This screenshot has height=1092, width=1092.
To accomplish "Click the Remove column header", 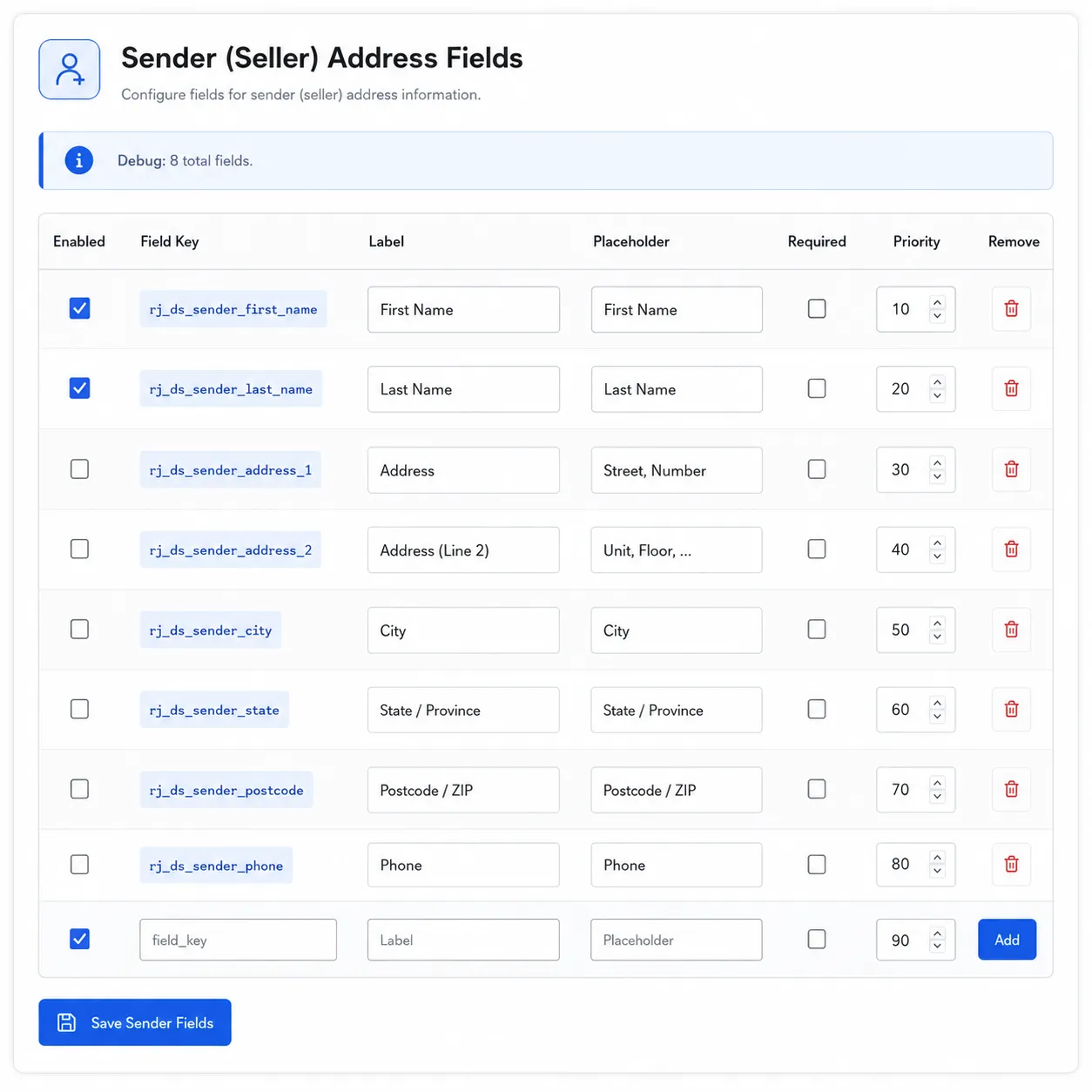I will 1014,241.
